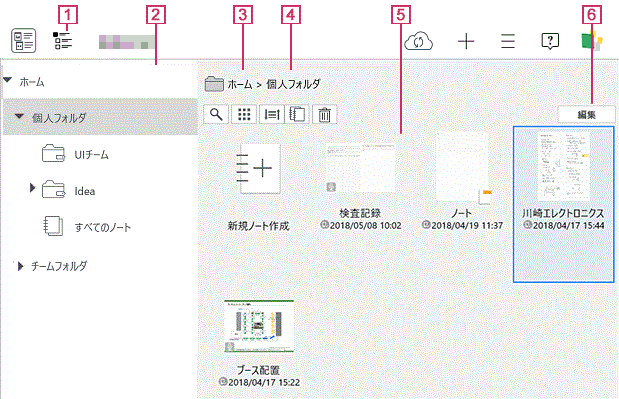The height and width of the screenshot is (399, 619).
Task: Click the sort order list icon
Action: tap(272, 114)
